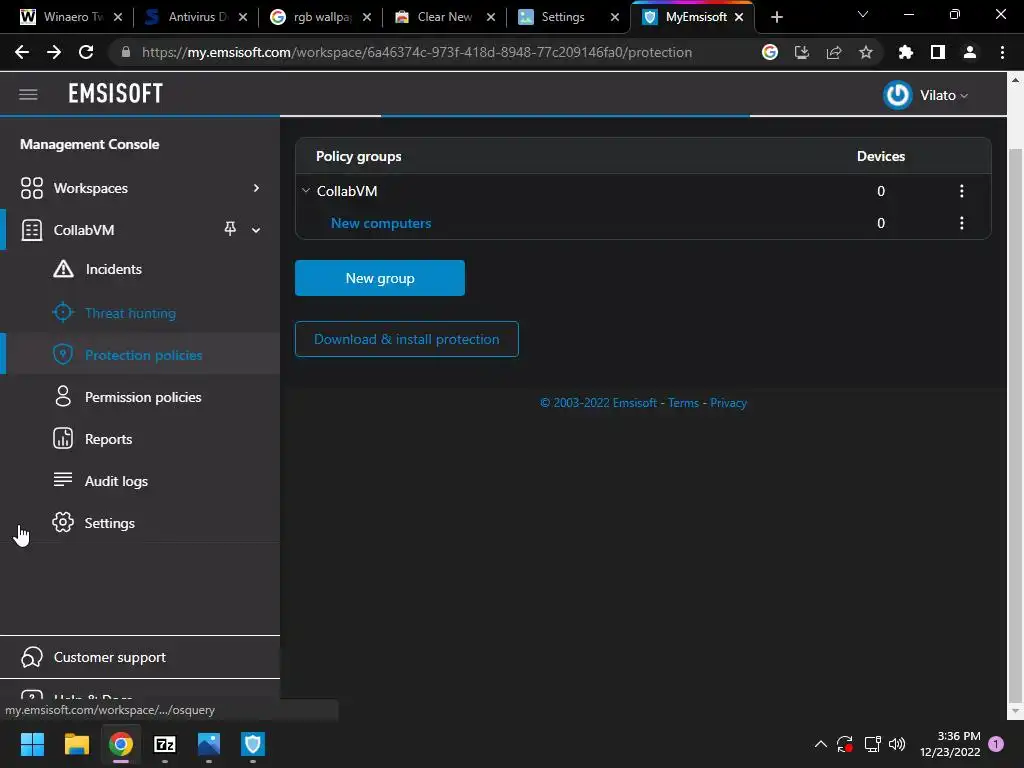This screenshot has height=768, width=1024.
Task: Switch to rgb wallpaper Google tab
Action: pos(320,17)
